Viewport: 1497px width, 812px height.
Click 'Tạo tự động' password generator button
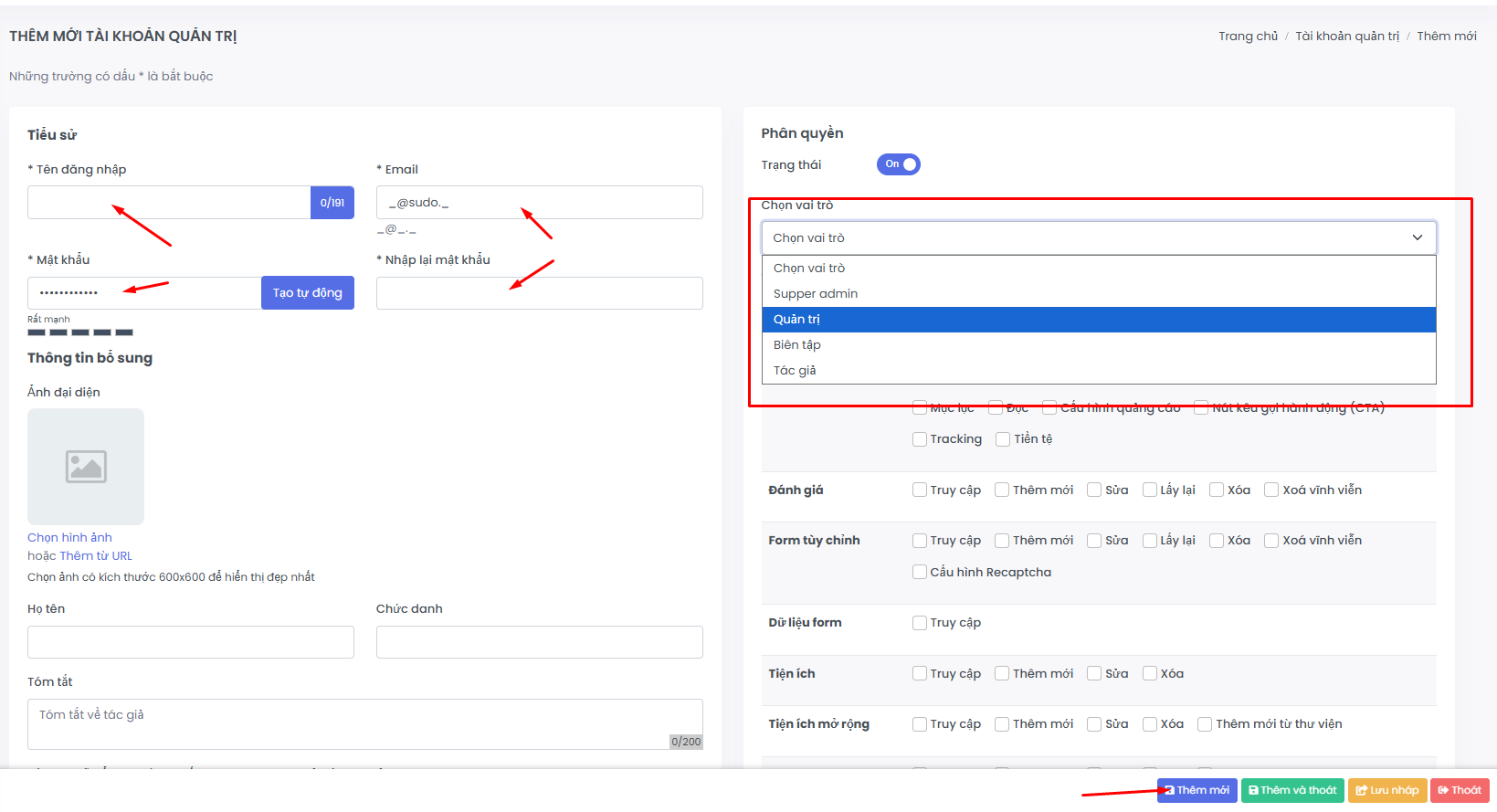(307, 293)
